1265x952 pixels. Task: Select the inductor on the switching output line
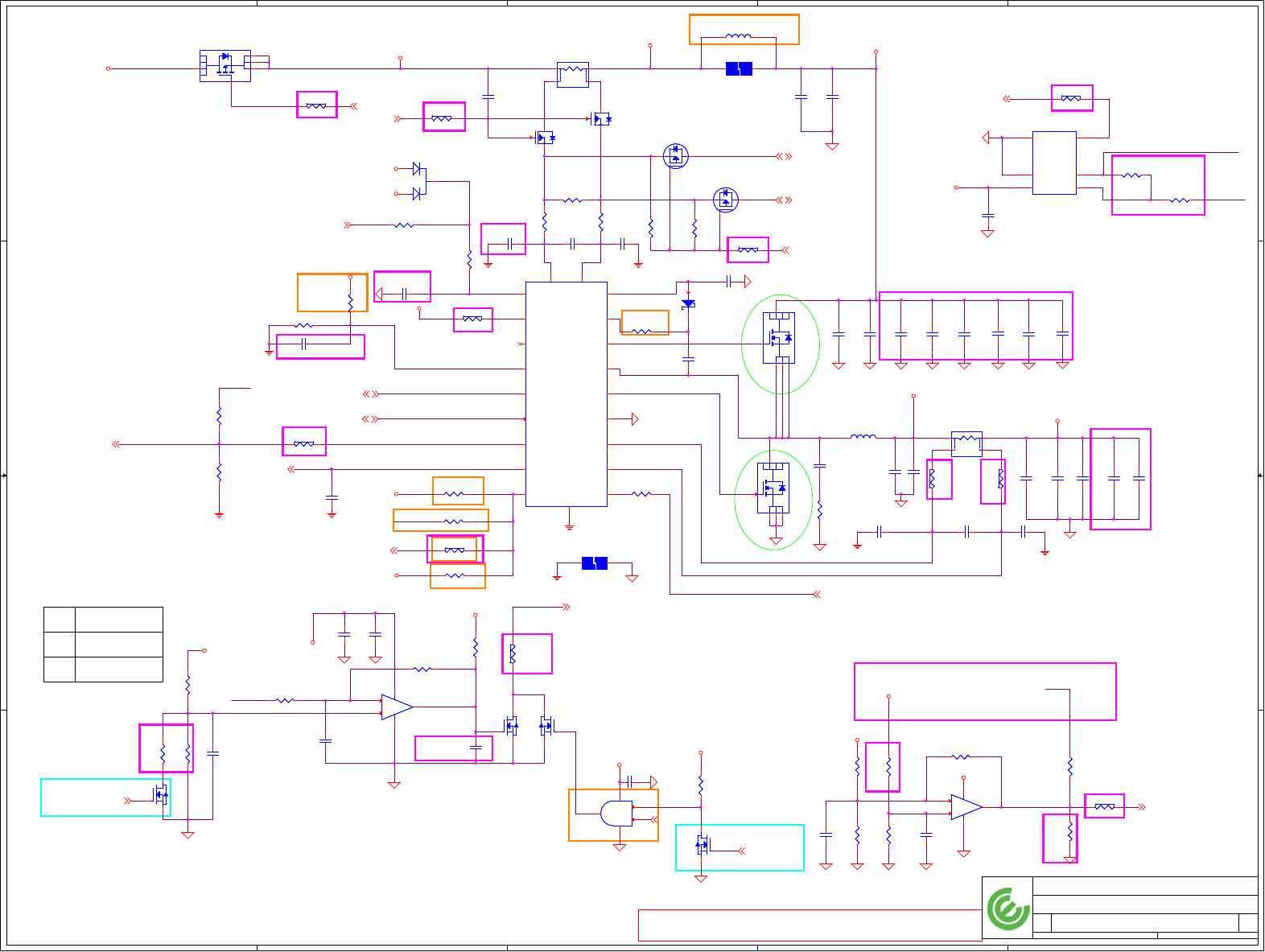click(x=863, y=437)
